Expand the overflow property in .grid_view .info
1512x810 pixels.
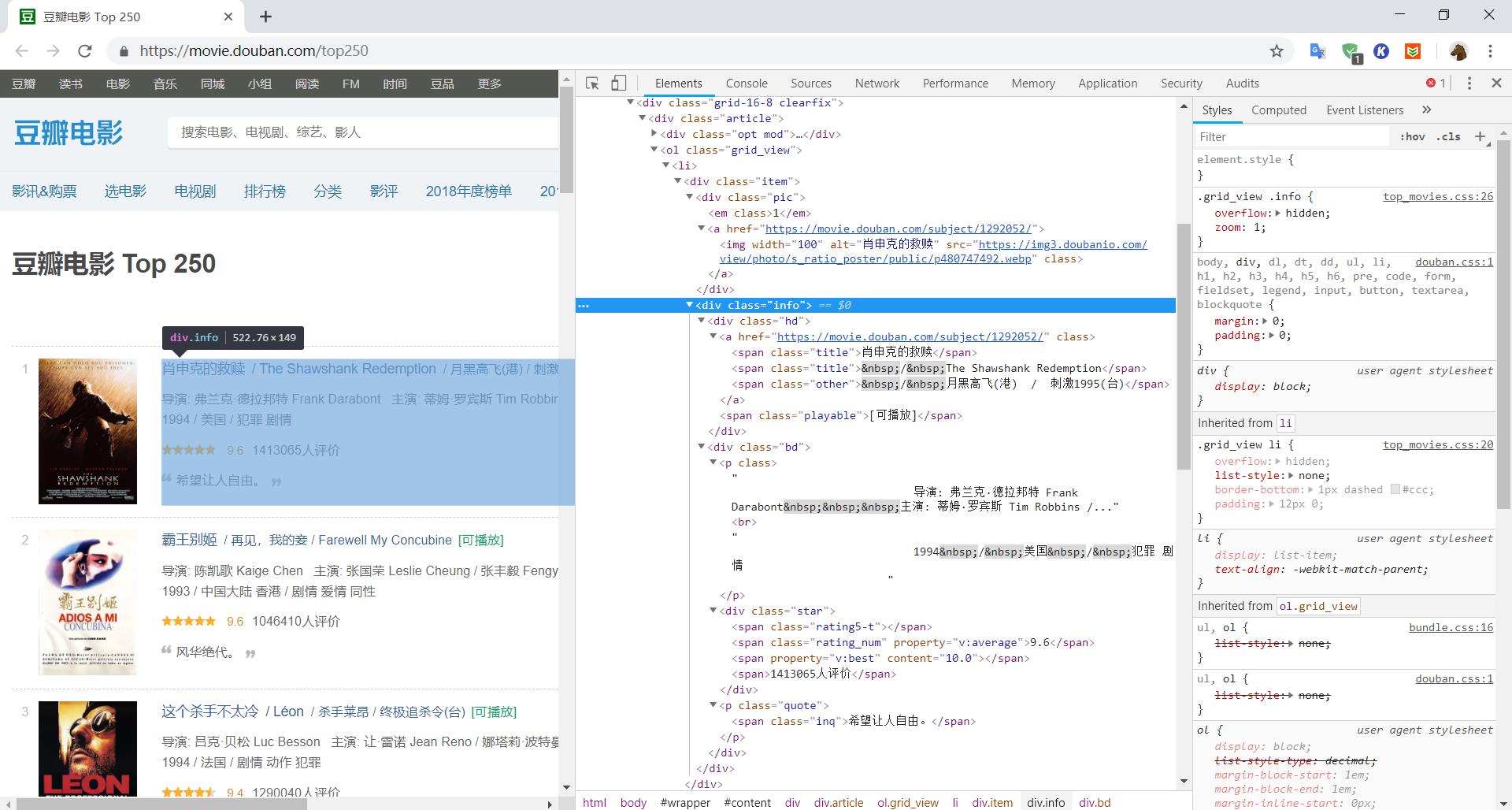coord(1277,214)
